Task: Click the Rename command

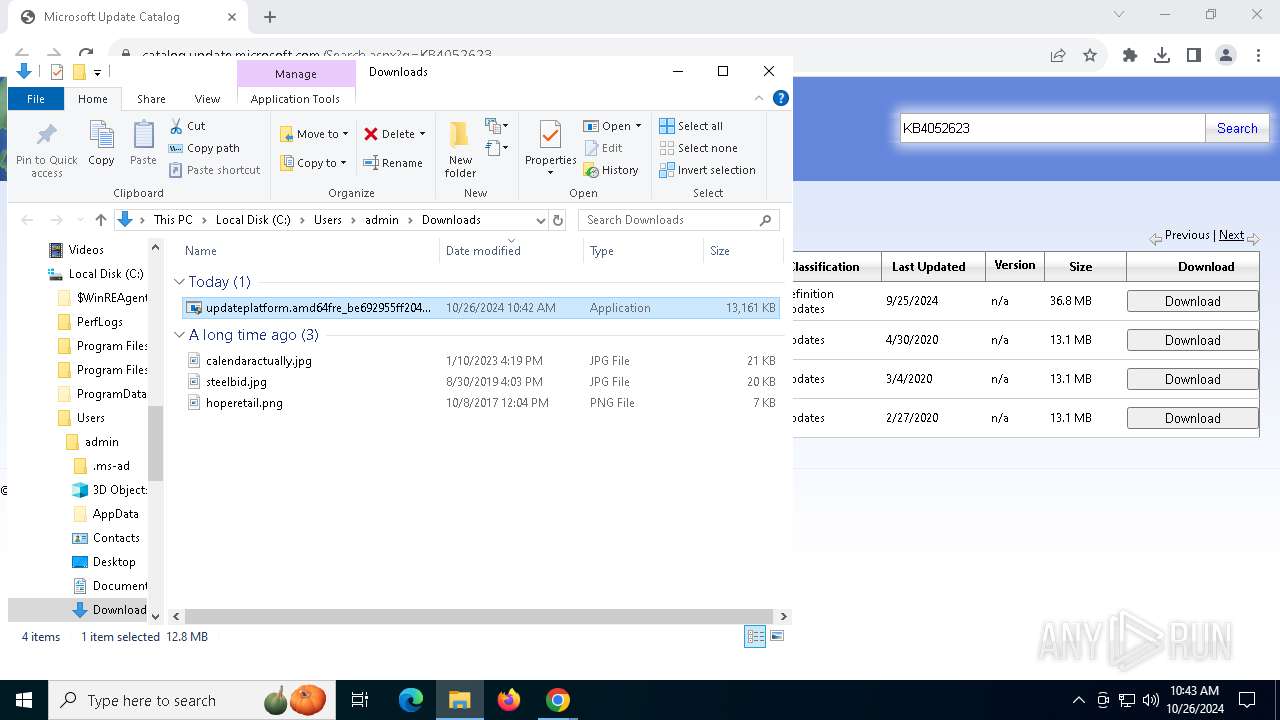Action: point(393,163)
